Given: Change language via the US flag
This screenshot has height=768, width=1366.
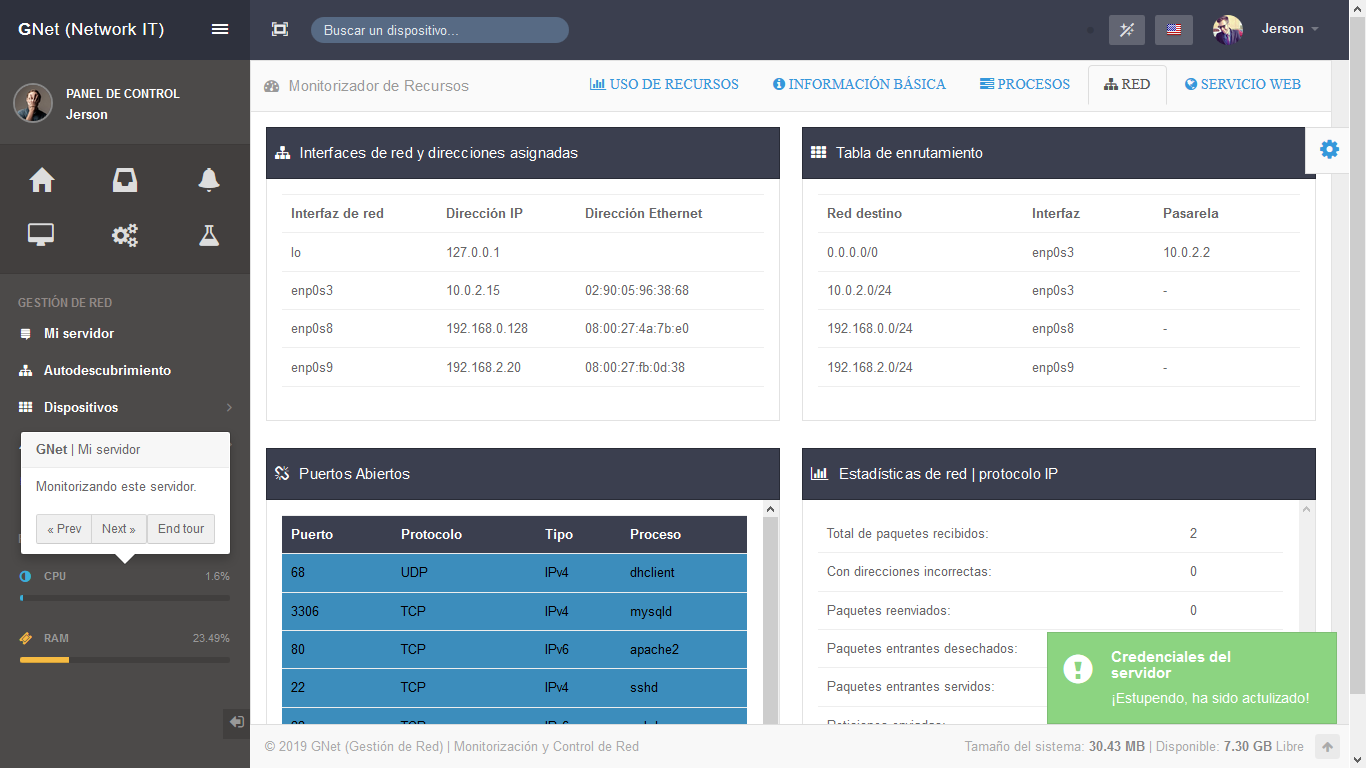Looking at the screenshot, I should (x=1174, y=30).
